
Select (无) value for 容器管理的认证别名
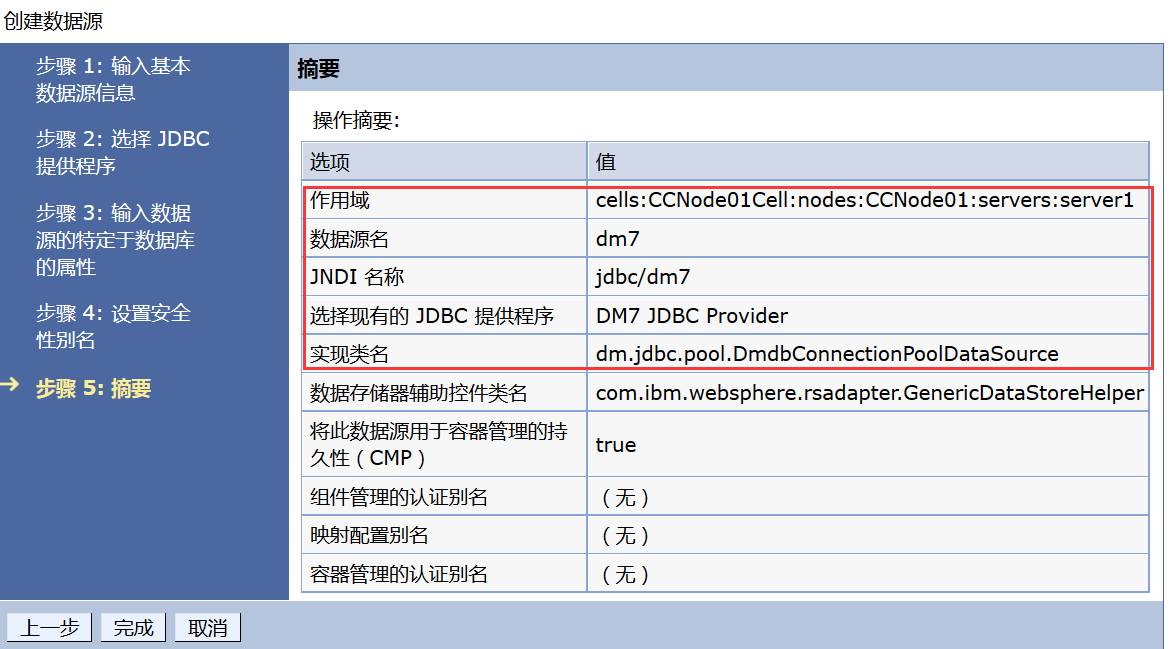coord(625,574)
